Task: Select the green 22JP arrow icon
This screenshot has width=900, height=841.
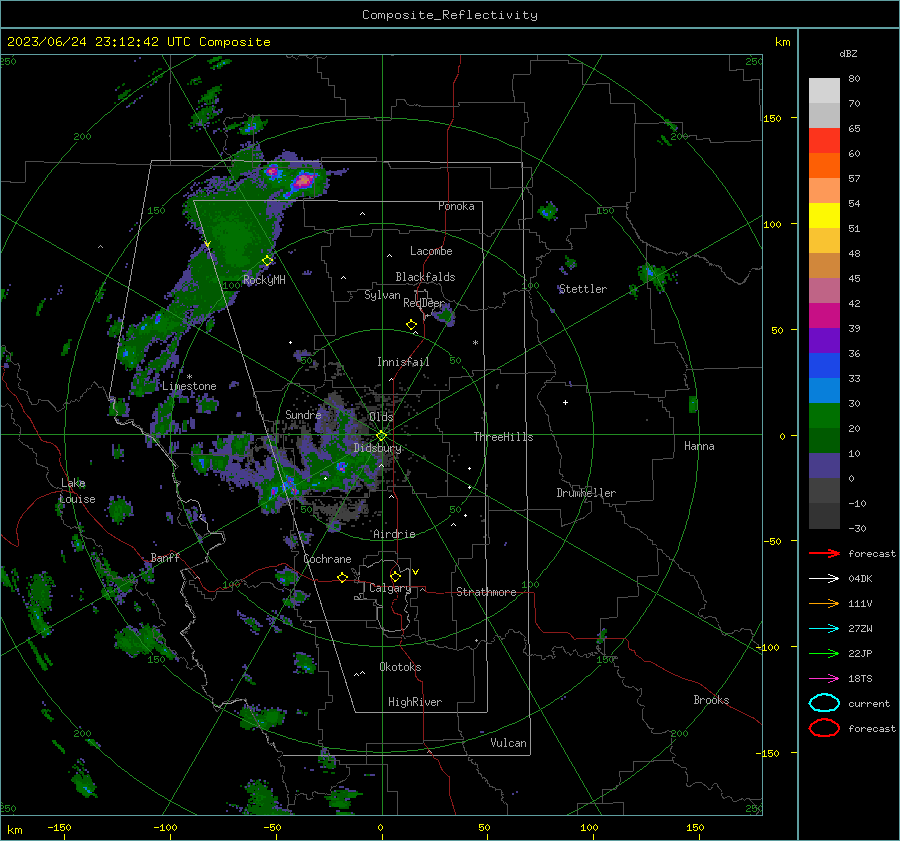Action: coord(824,653)
